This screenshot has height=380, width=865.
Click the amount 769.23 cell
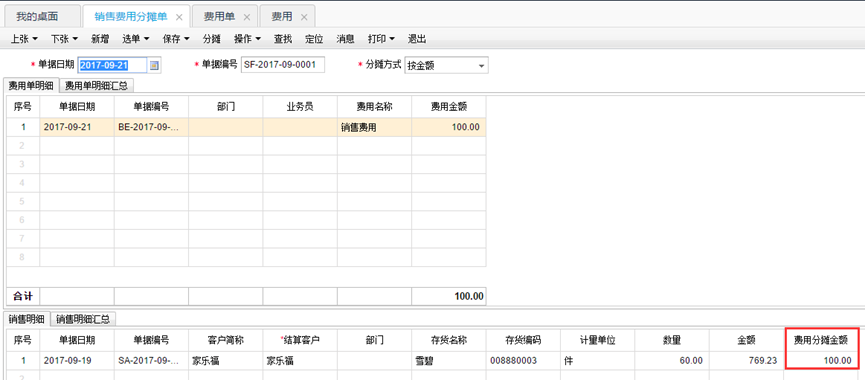(x=747, y=361)
